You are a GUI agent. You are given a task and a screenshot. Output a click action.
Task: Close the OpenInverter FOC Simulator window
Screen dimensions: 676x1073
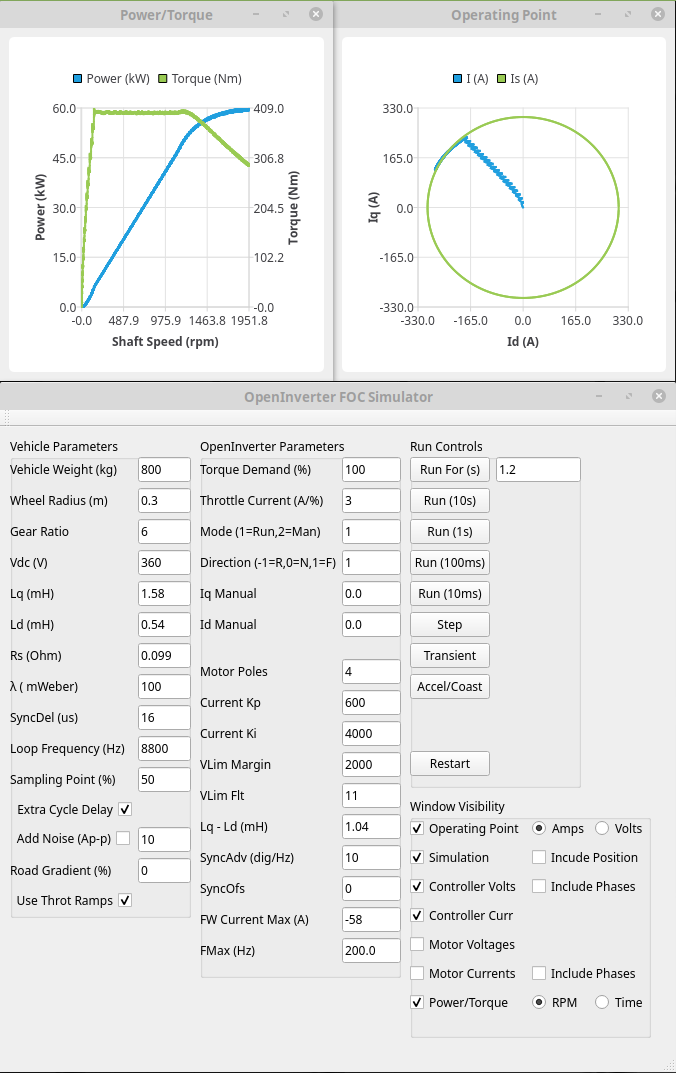659,396
